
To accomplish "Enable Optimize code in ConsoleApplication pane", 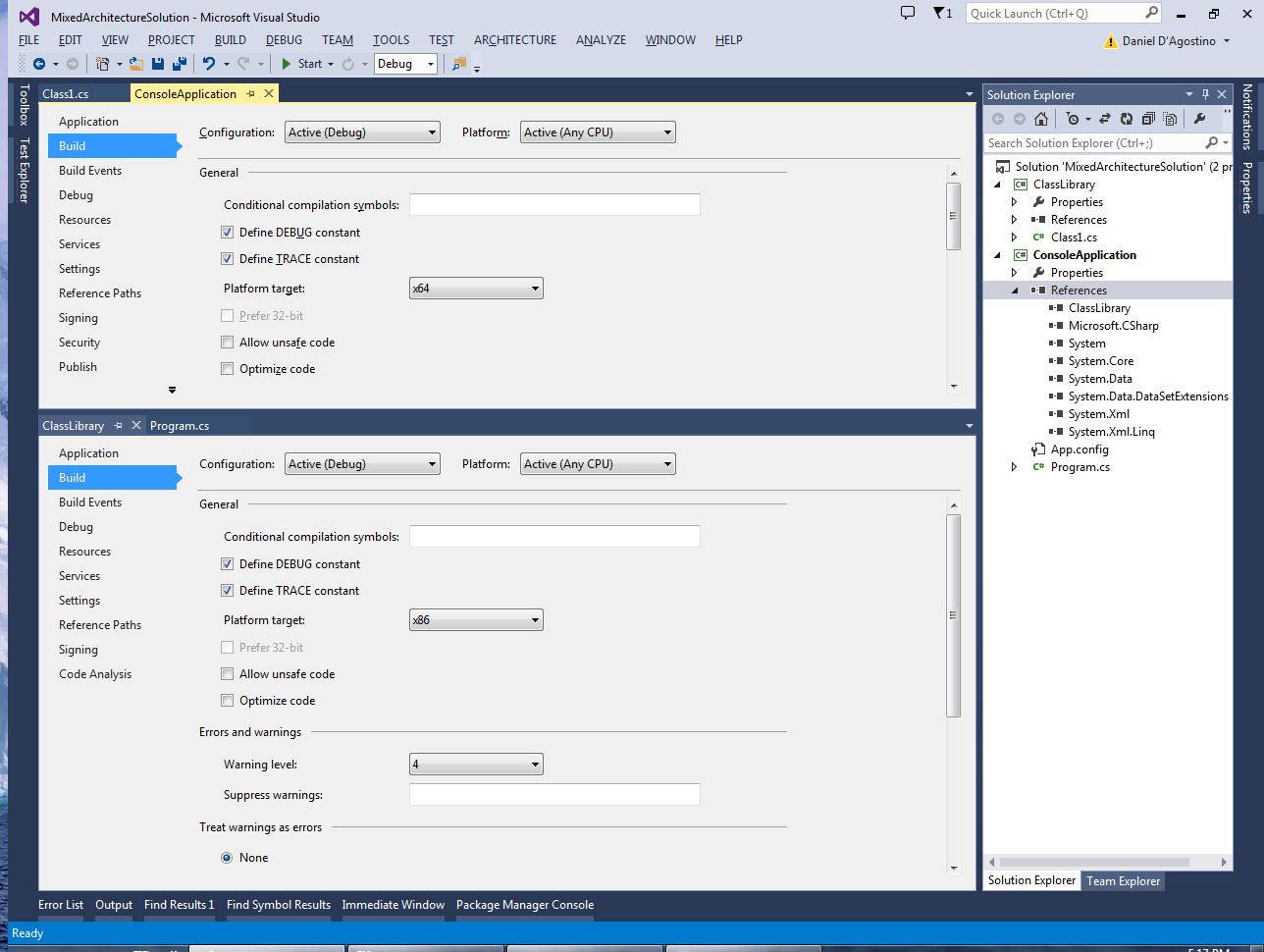I will pyautogui.click(x=228, y=369).
